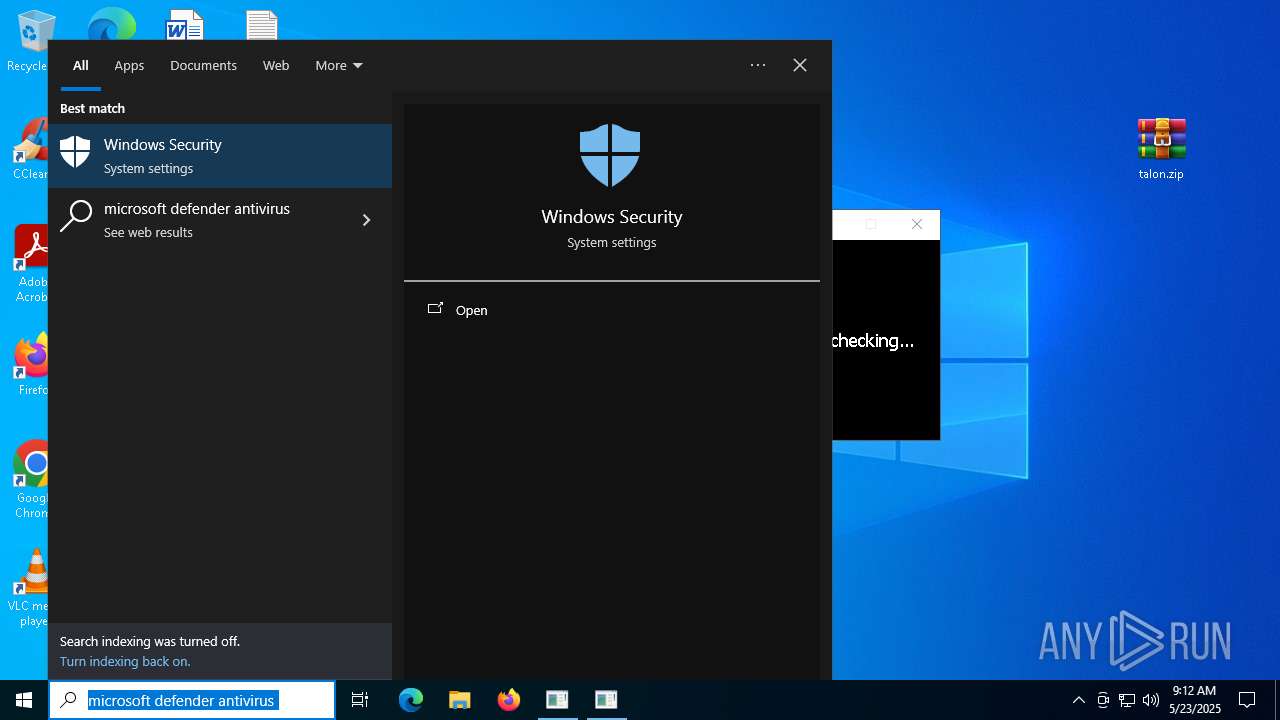1280x720 pixels.
Task: Expand microsoft defender antivirus web result chevron
Action: (366, 220)
